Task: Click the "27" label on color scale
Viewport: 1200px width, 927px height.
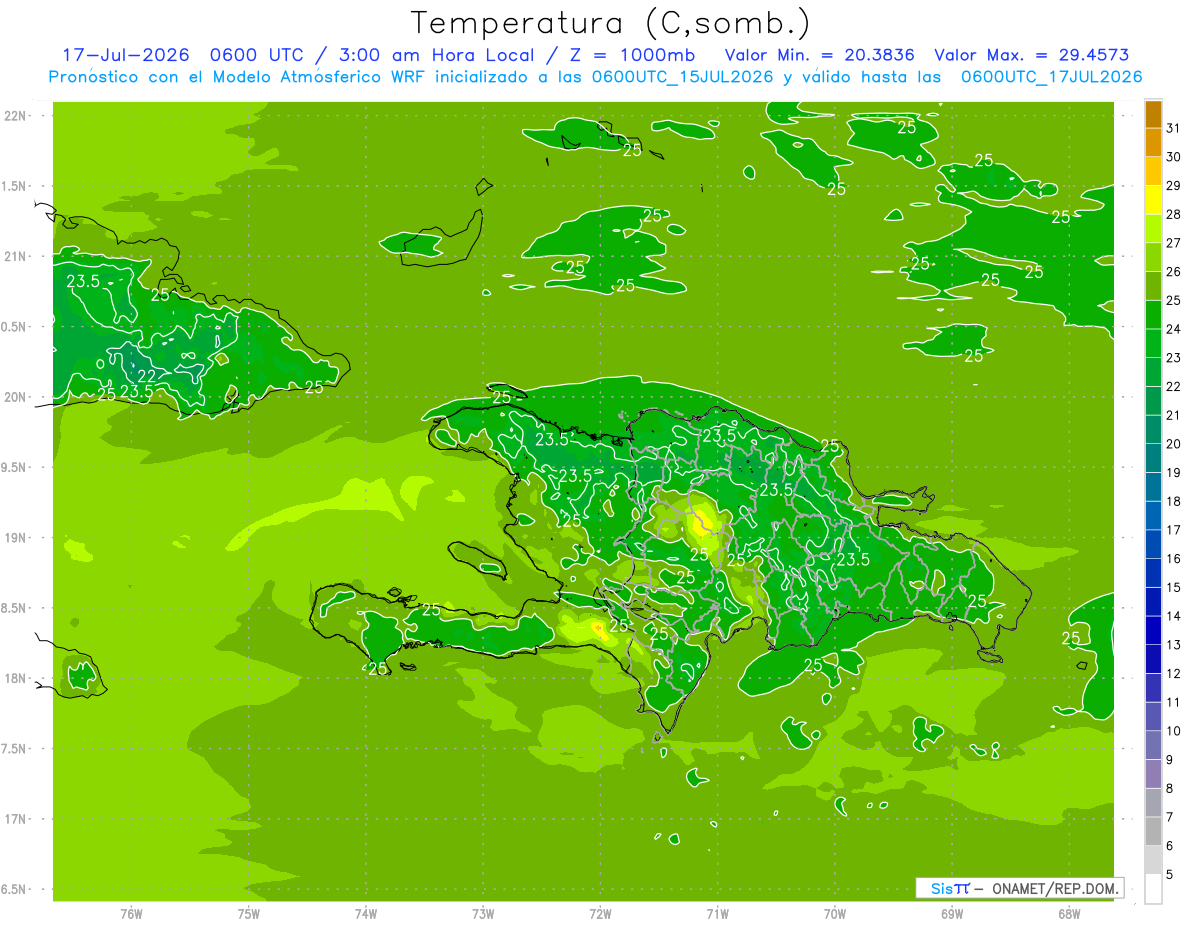Action: click(x=1174, y=243)
